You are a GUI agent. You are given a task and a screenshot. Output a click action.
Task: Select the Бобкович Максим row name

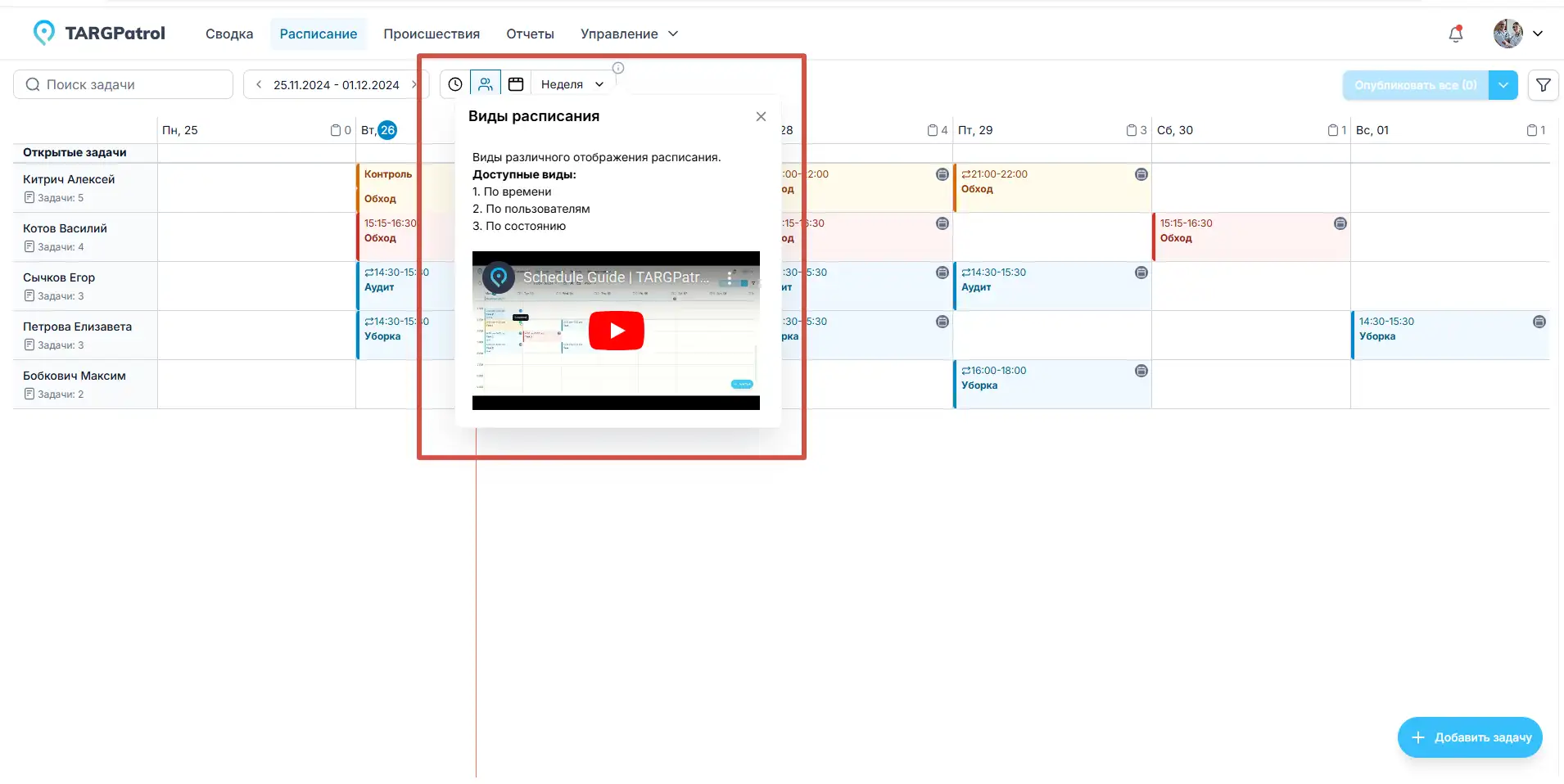[75, 376]
